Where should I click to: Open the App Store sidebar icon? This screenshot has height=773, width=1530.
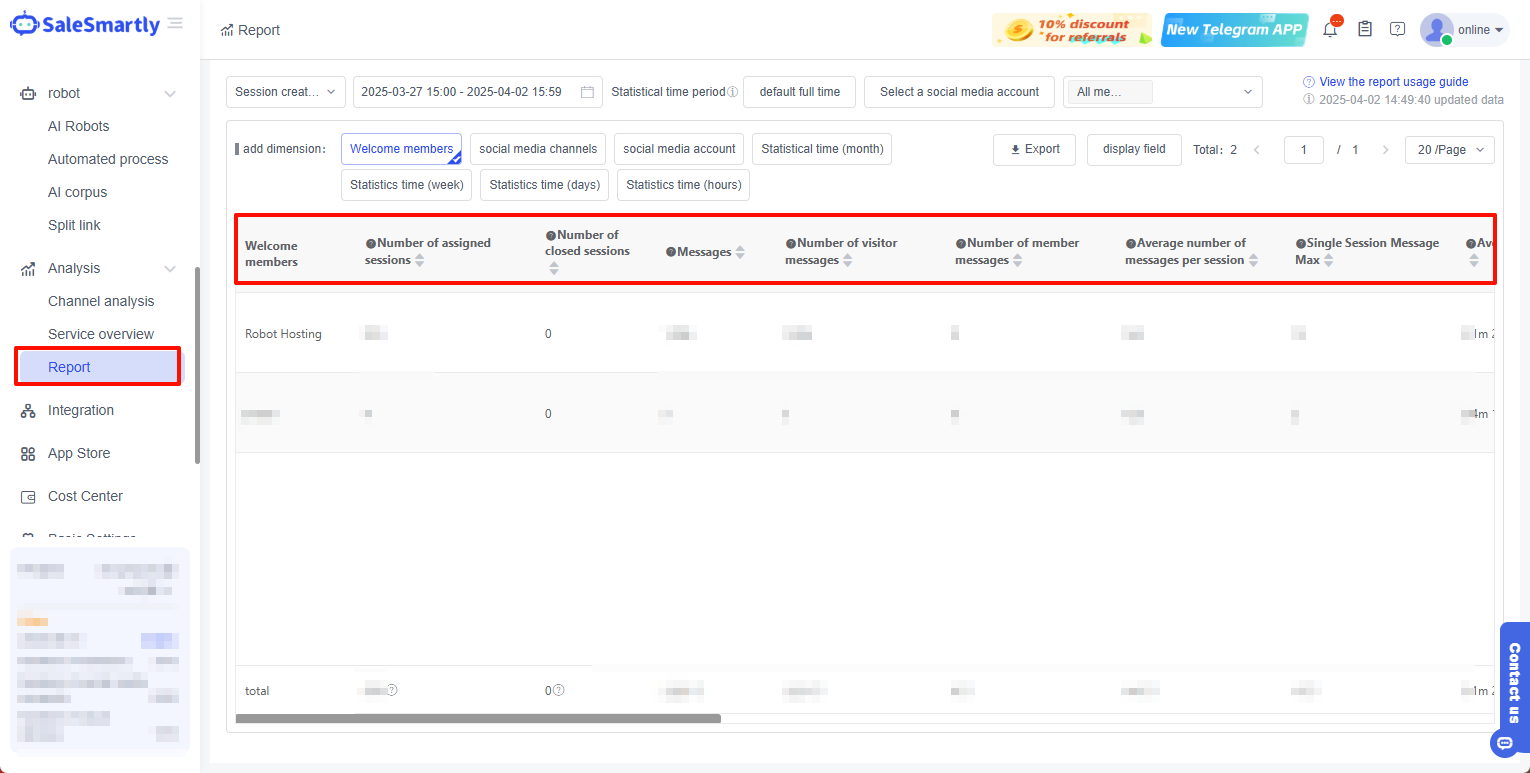(27, 453)
